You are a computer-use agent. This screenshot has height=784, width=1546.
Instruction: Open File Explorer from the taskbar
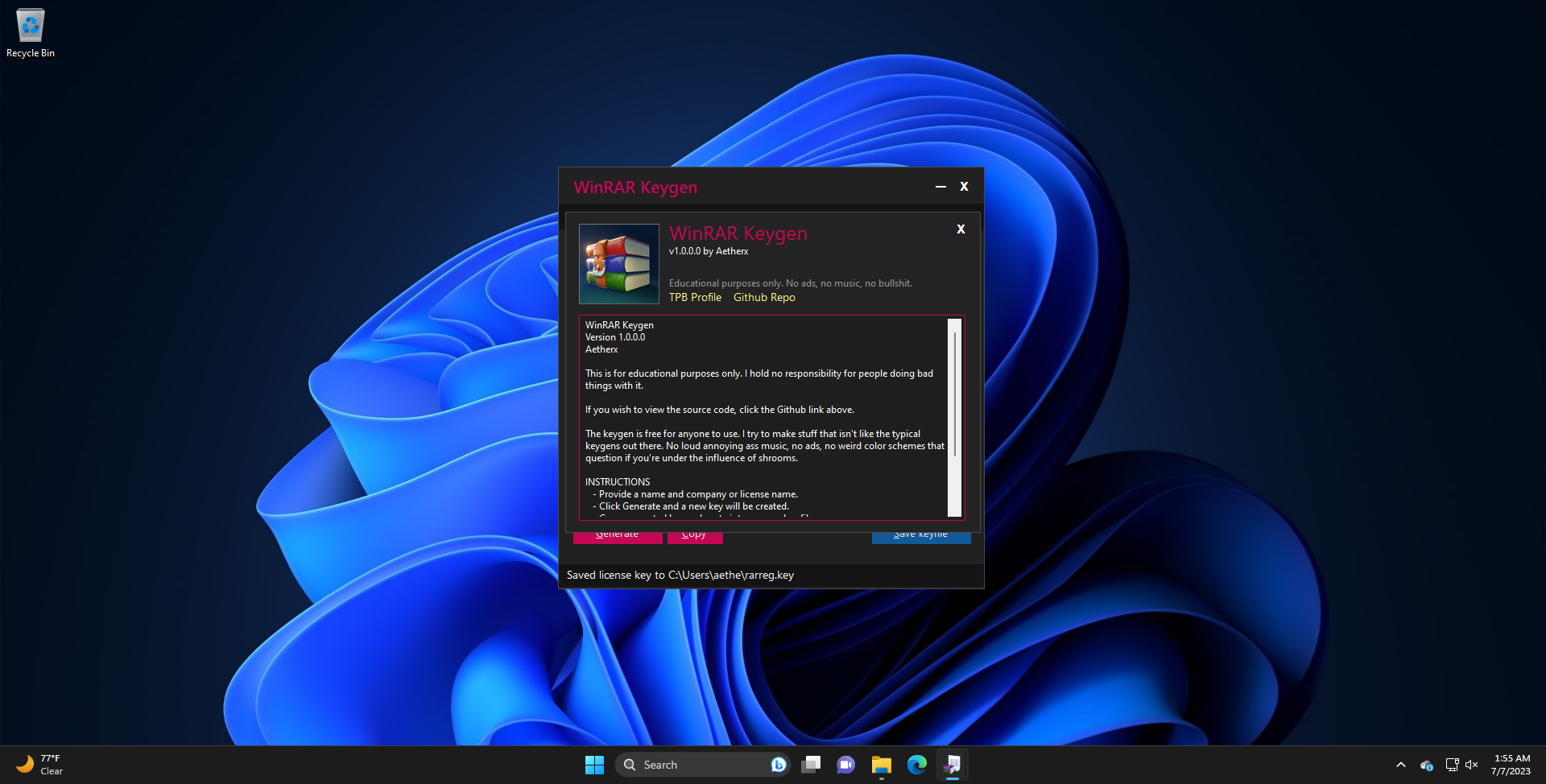pos(882,765)
